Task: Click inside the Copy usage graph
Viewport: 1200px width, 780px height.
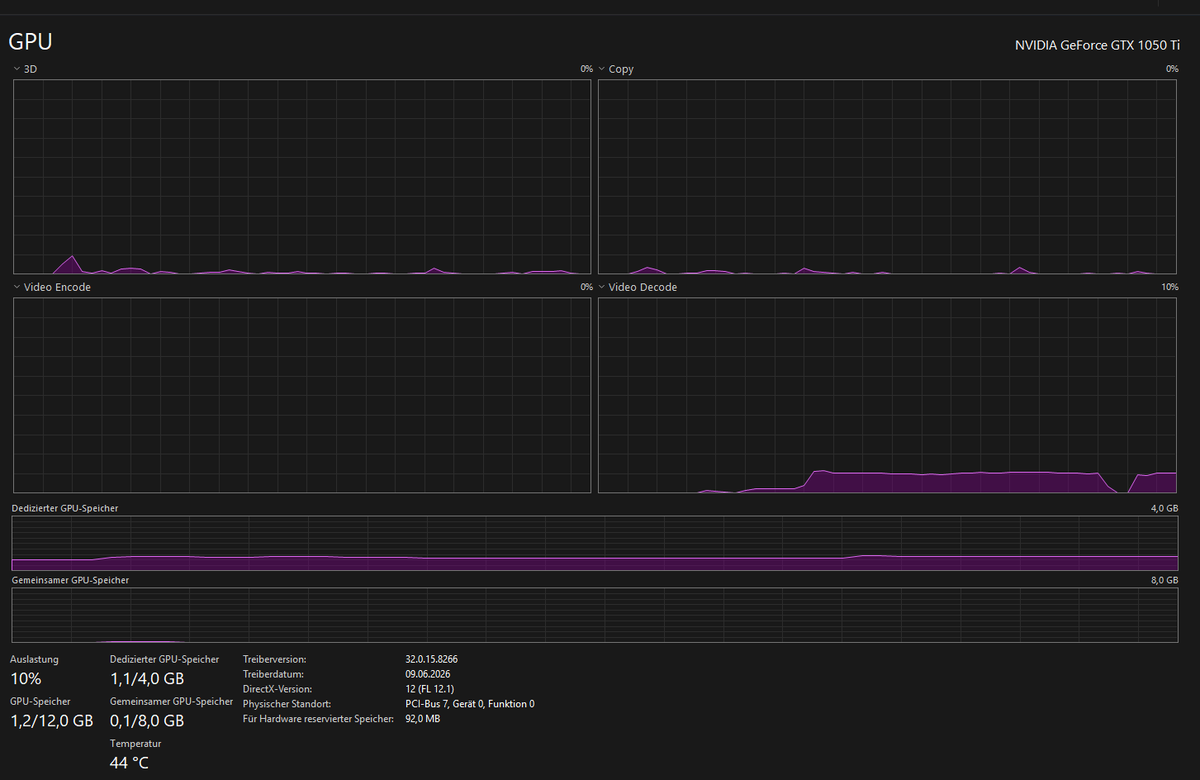Action: coord(888,177)
